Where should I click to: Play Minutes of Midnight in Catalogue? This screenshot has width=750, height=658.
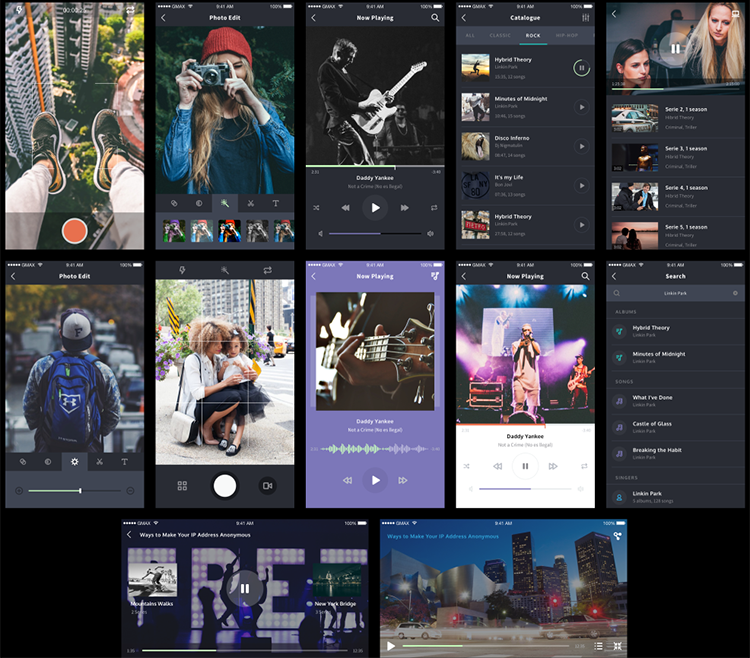[580, 107]
